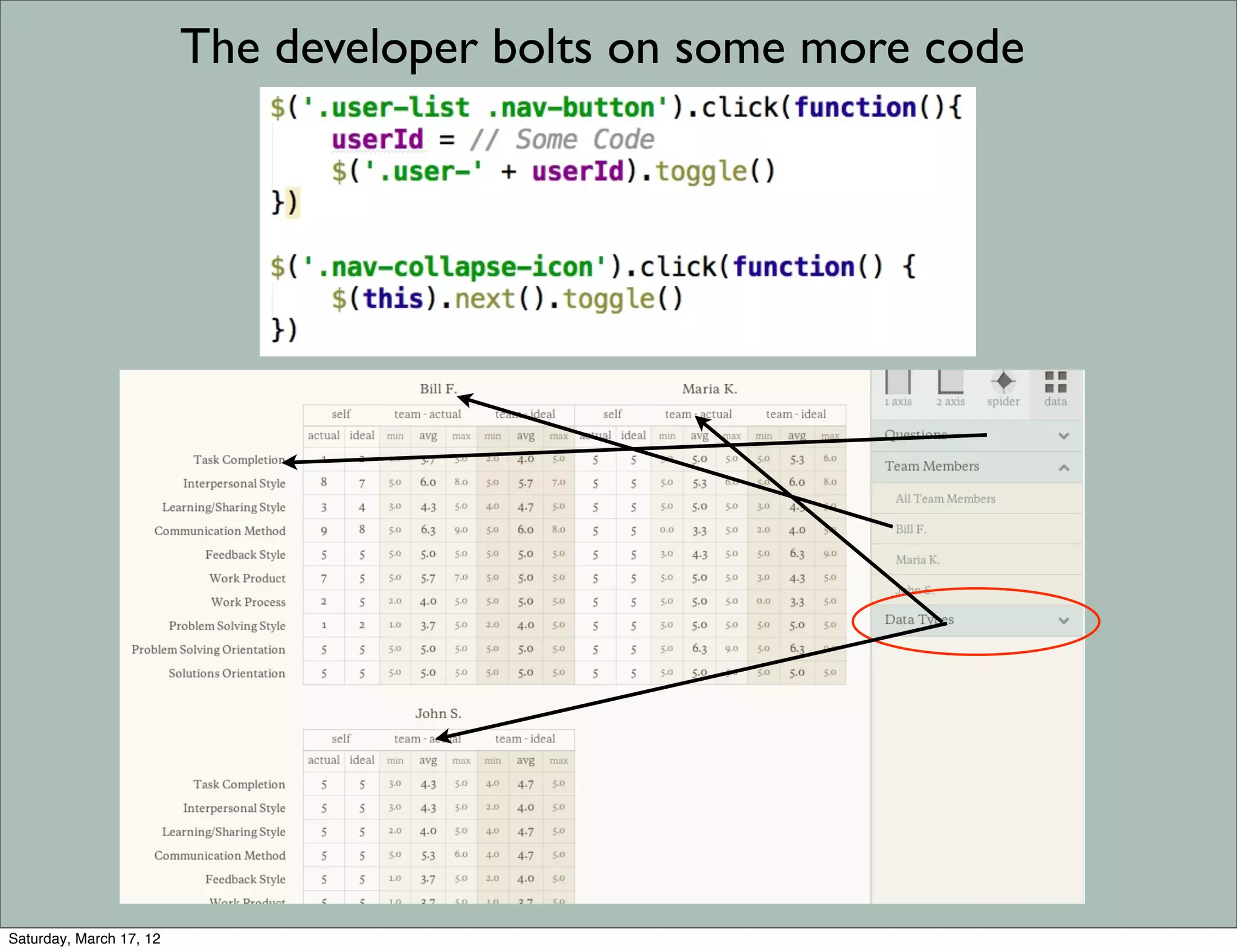
Task: Open the Team Members panel header
Action: pyautogui.click(x=977, y=467)
